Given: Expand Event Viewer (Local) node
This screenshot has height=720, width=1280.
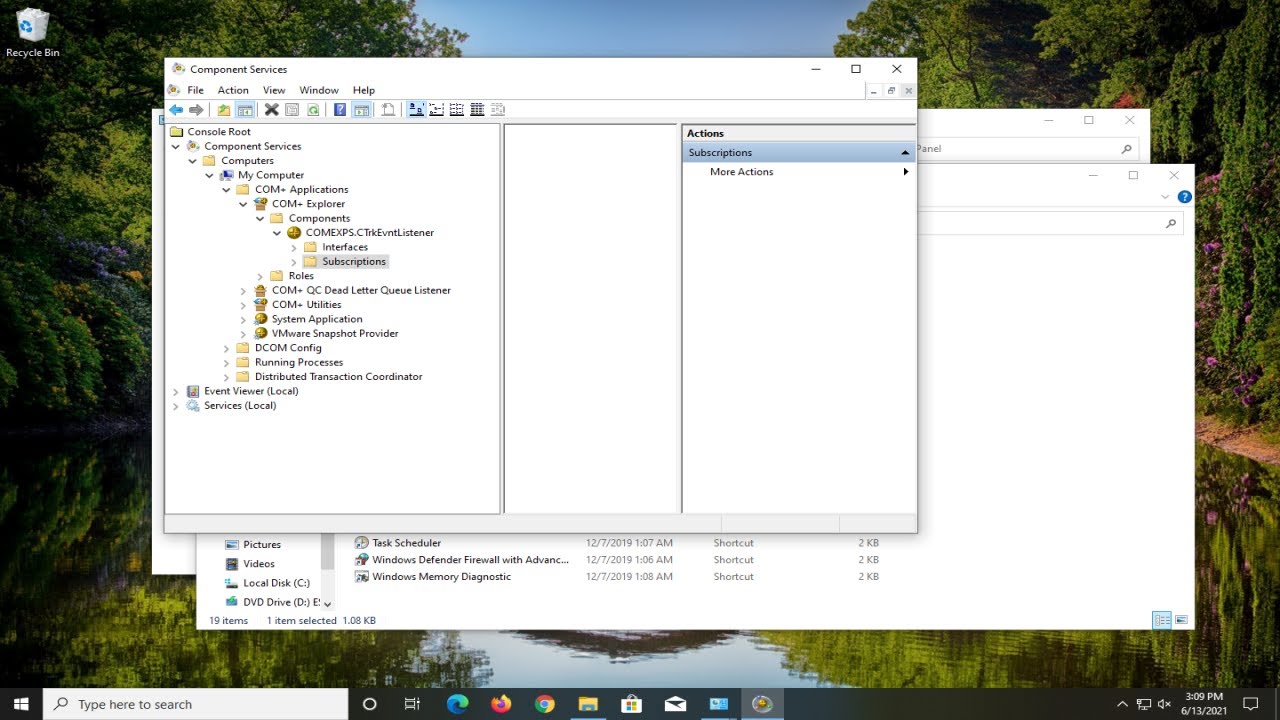Looking at the screenshot, I should click(176, 391).
